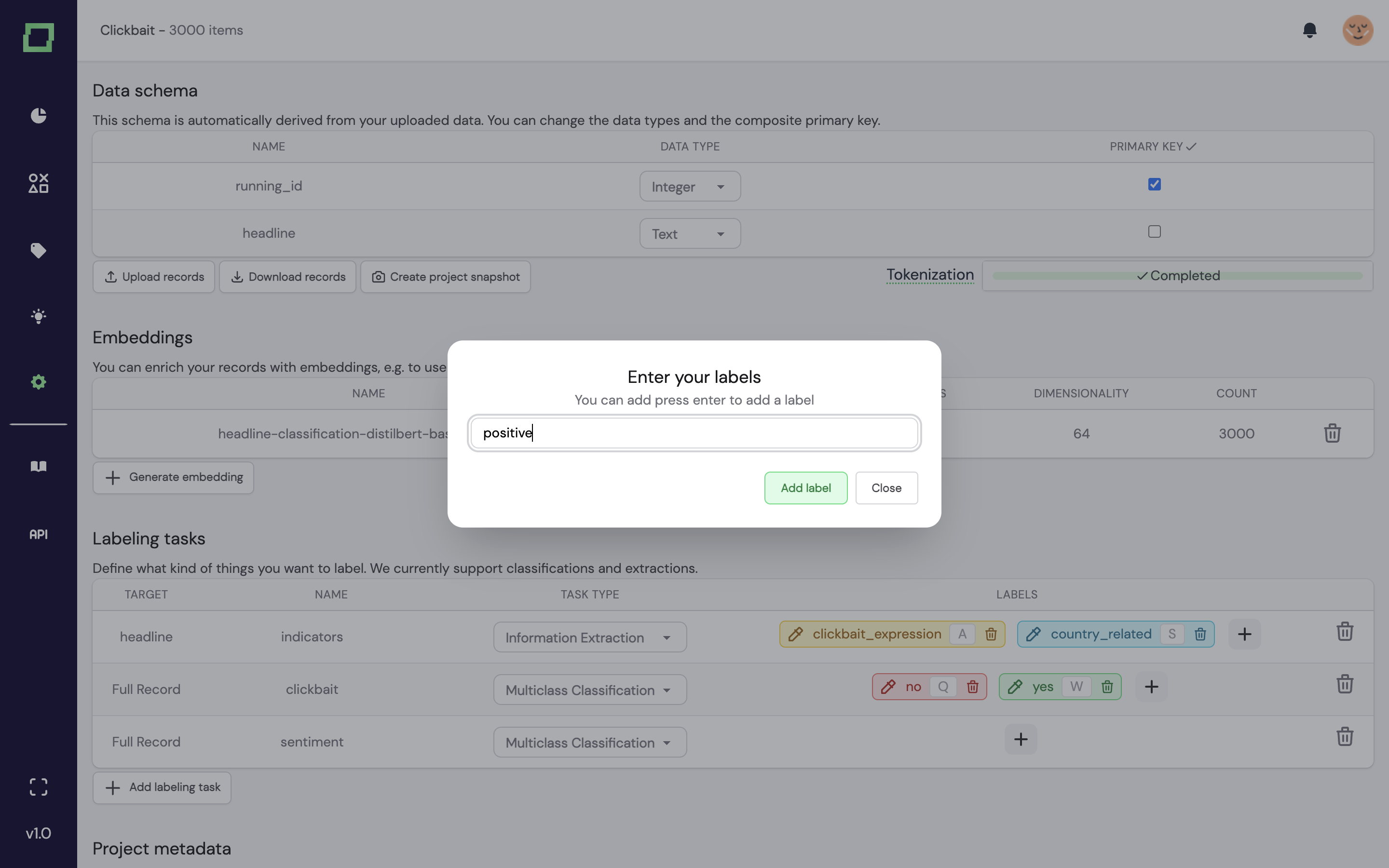Open the settings gear sidebar item
Image resolution: width=1389 pixels, height=868 pixels.
point(39,382)
